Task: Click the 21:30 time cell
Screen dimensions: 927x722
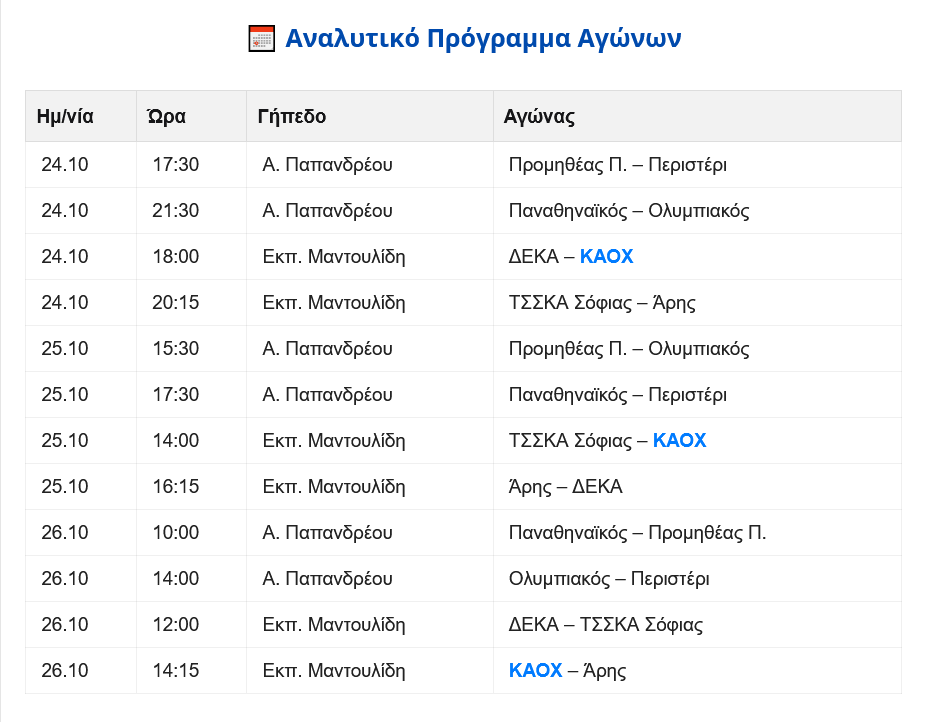Action: tap(176, 211)
